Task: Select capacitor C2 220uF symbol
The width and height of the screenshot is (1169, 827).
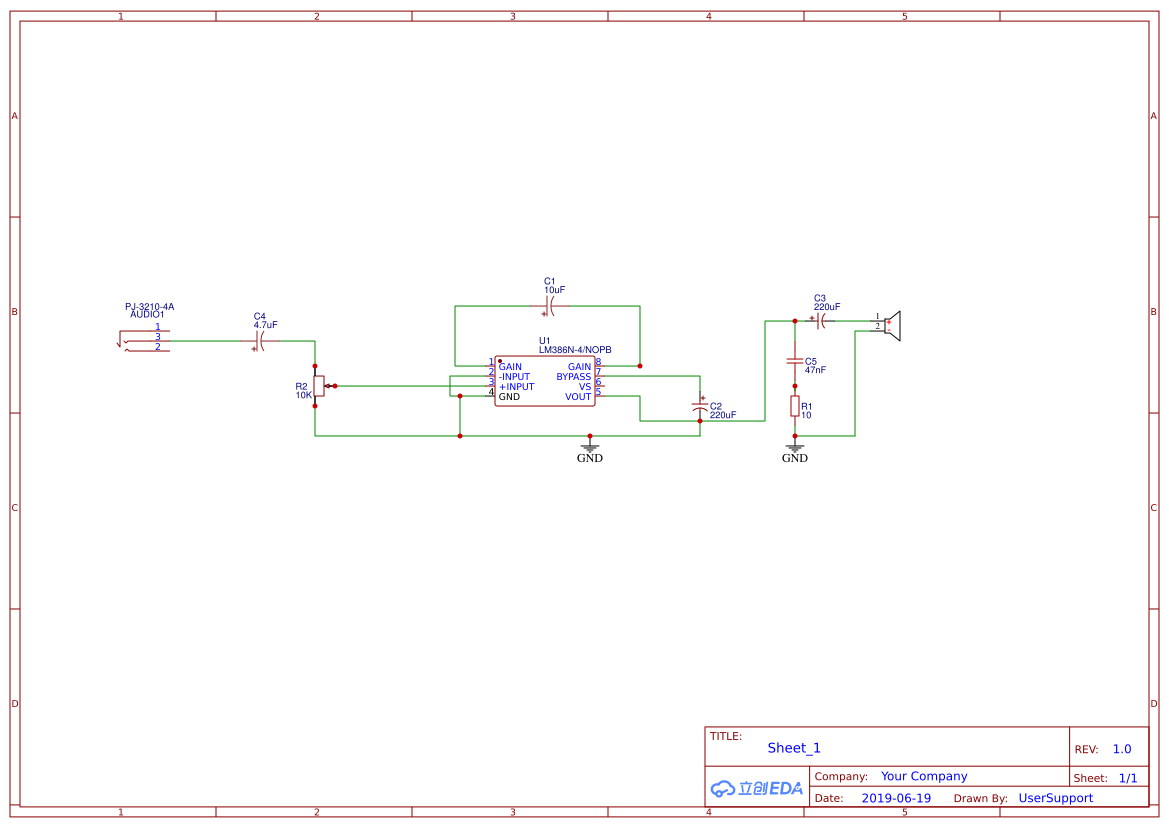Action: (699, 407)
